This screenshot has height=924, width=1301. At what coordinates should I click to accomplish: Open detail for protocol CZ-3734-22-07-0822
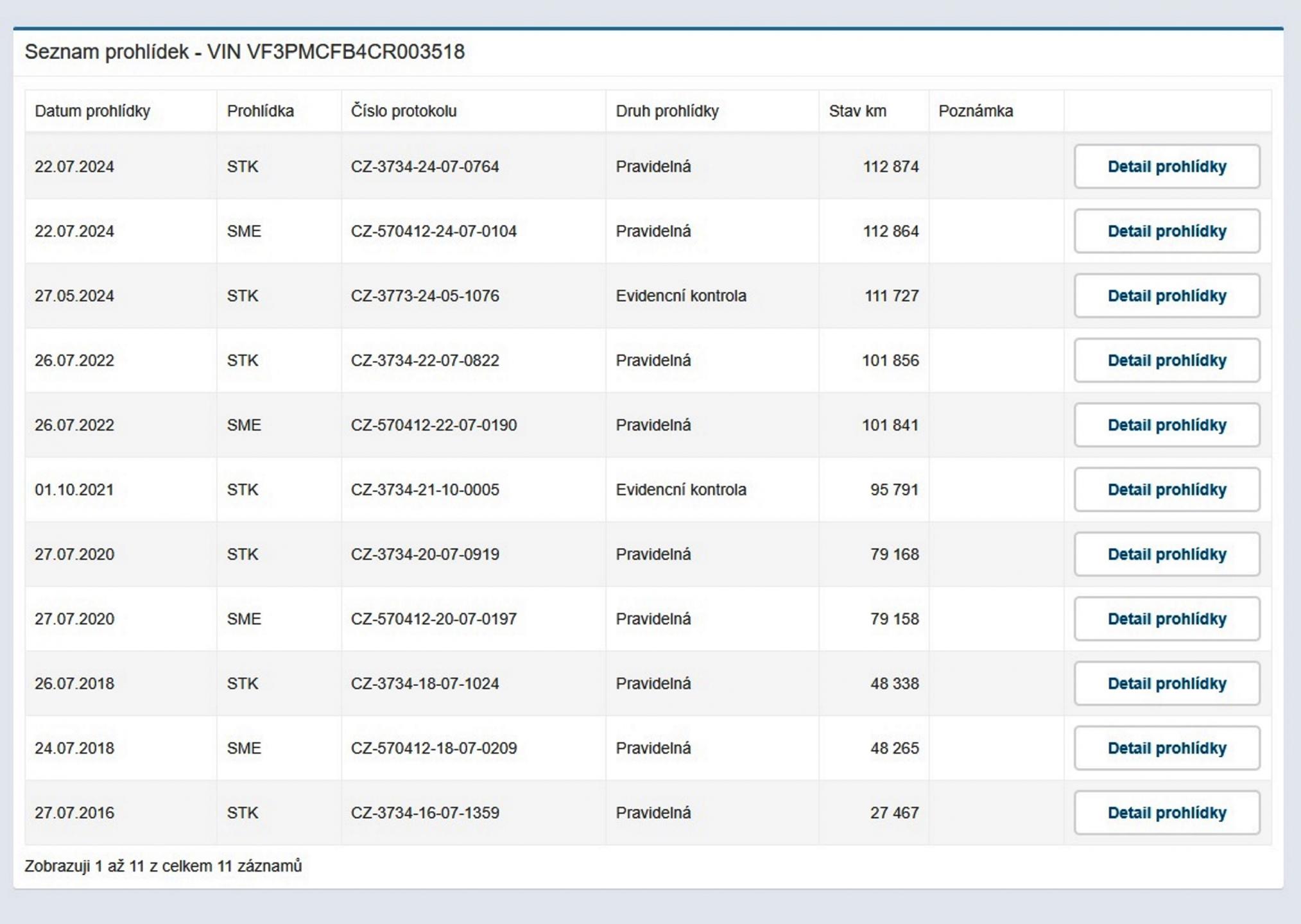point(1166,361)
